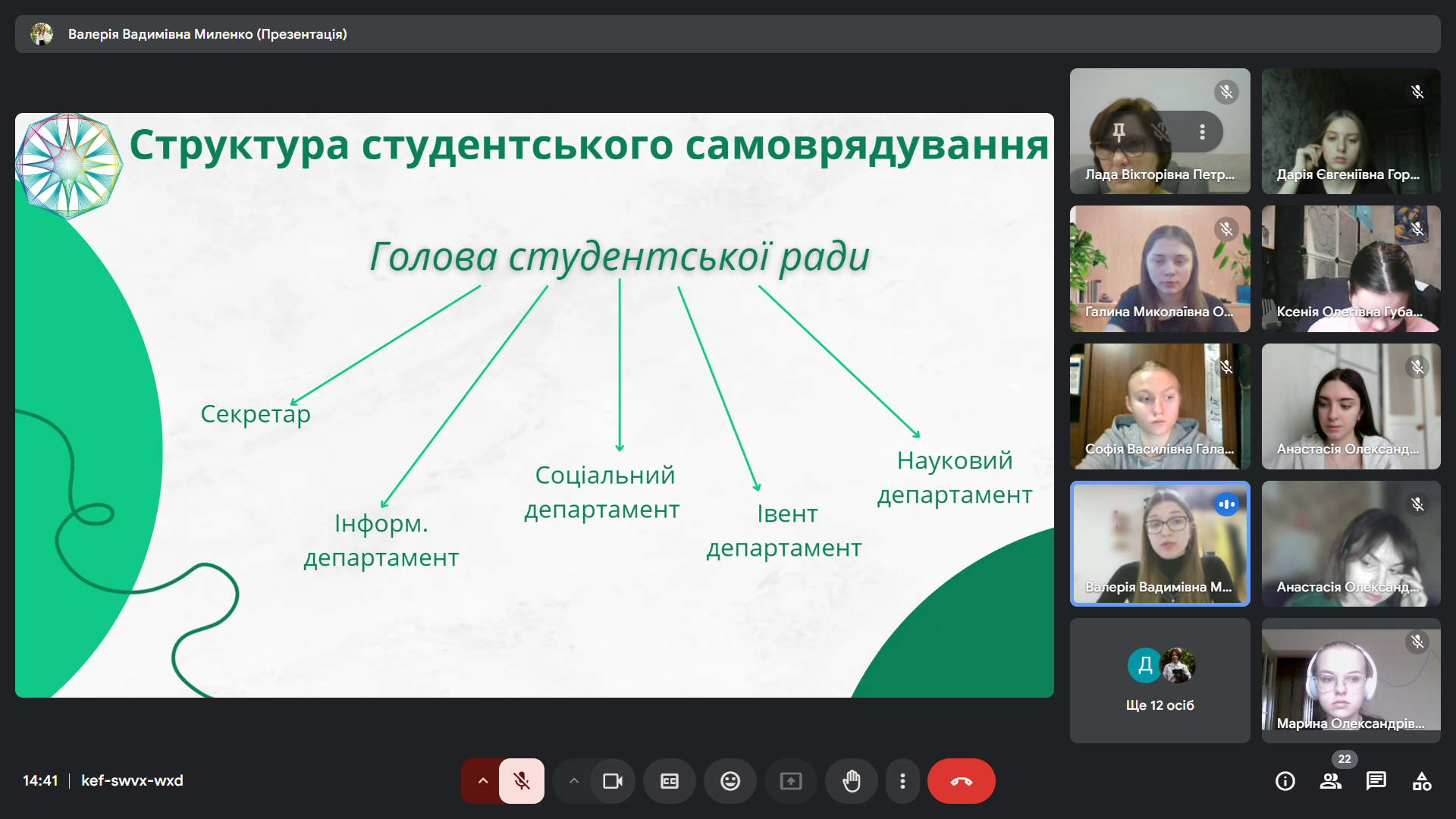
Task: Select Валерія Вадимівна's video tile
Action: point(1159,544)
